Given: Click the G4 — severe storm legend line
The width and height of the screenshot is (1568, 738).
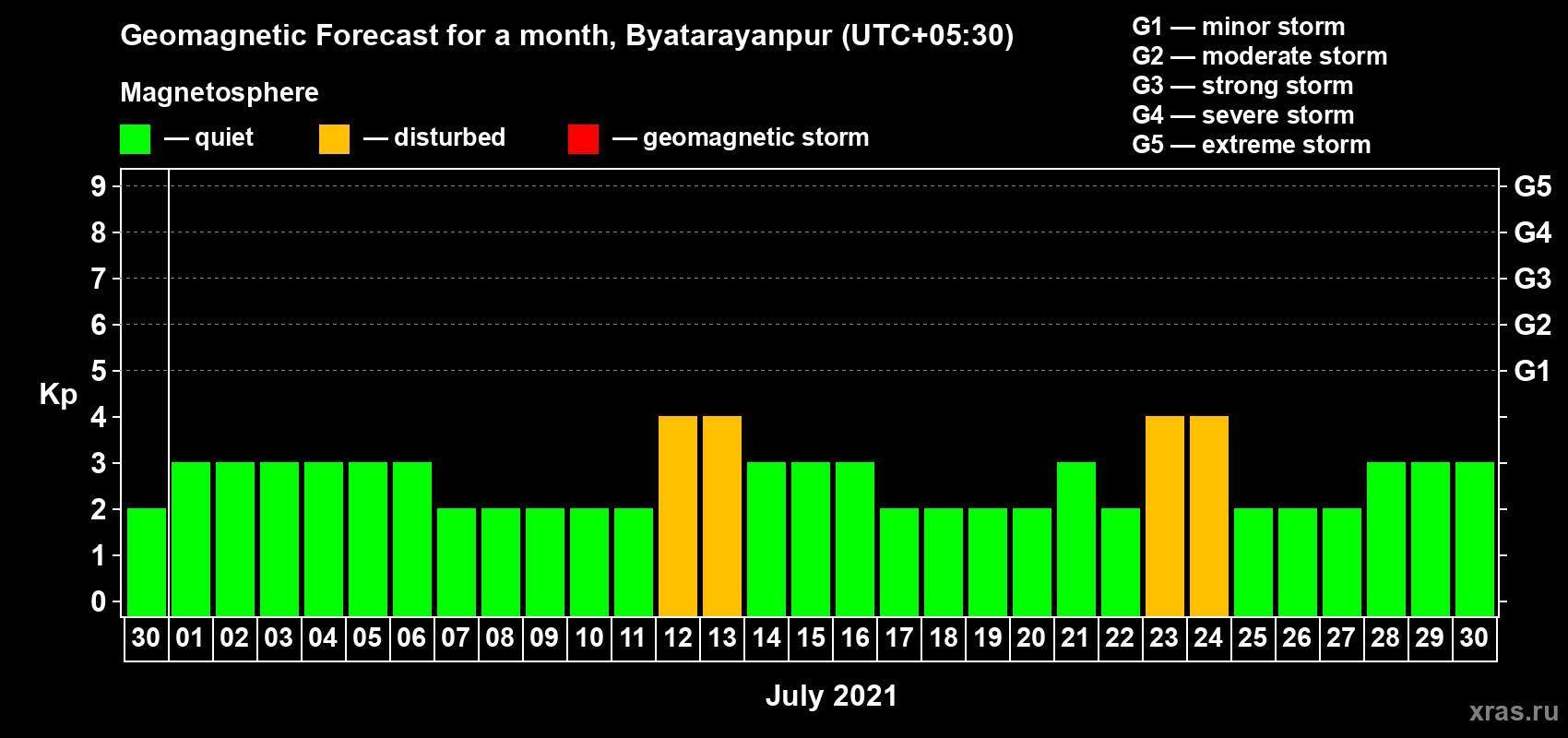Looking at the screenshot, I should [x=1243, y=115].
